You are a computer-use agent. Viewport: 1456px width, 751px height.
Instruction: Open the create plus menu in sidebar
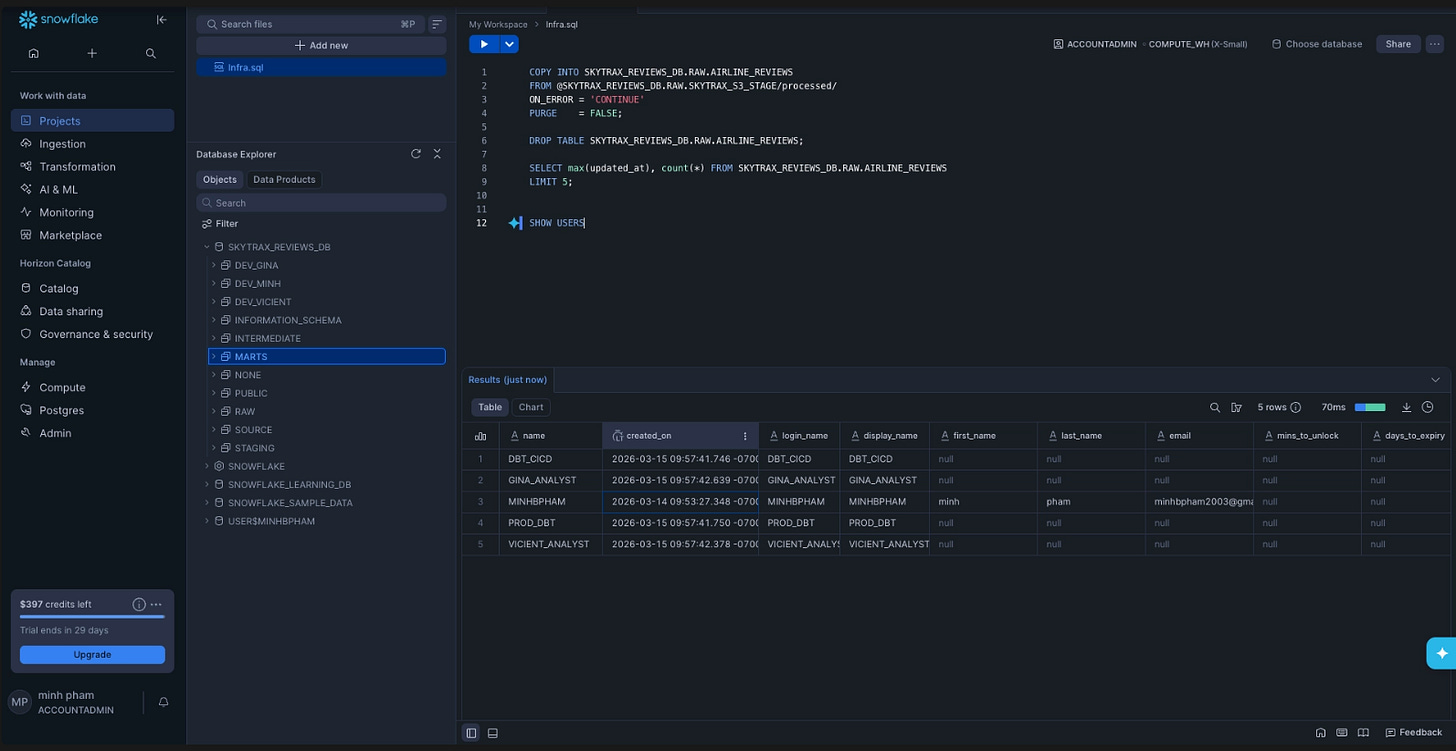92,53
